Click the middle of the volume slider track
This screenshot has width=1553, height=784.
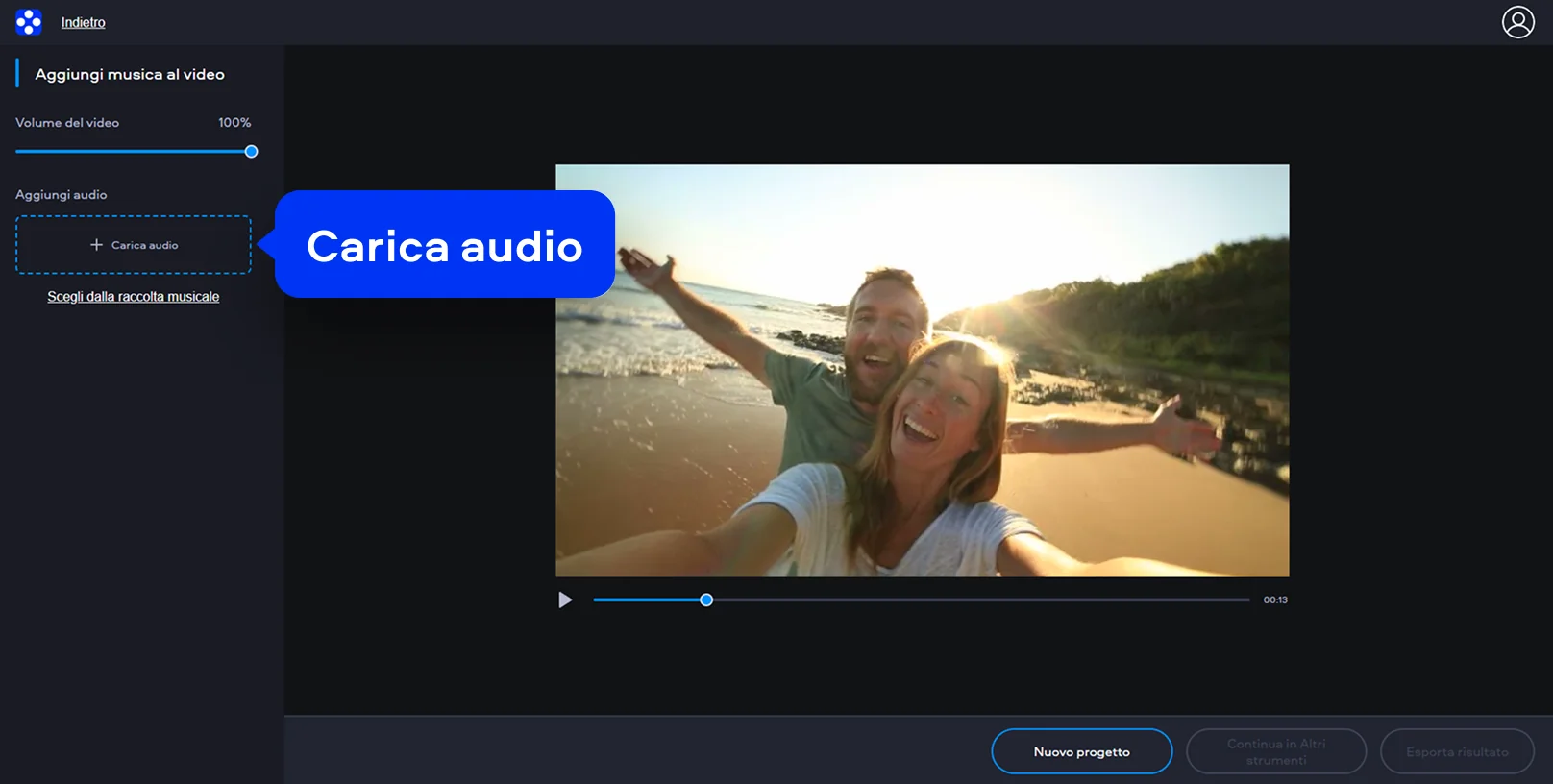pos(134,152)
